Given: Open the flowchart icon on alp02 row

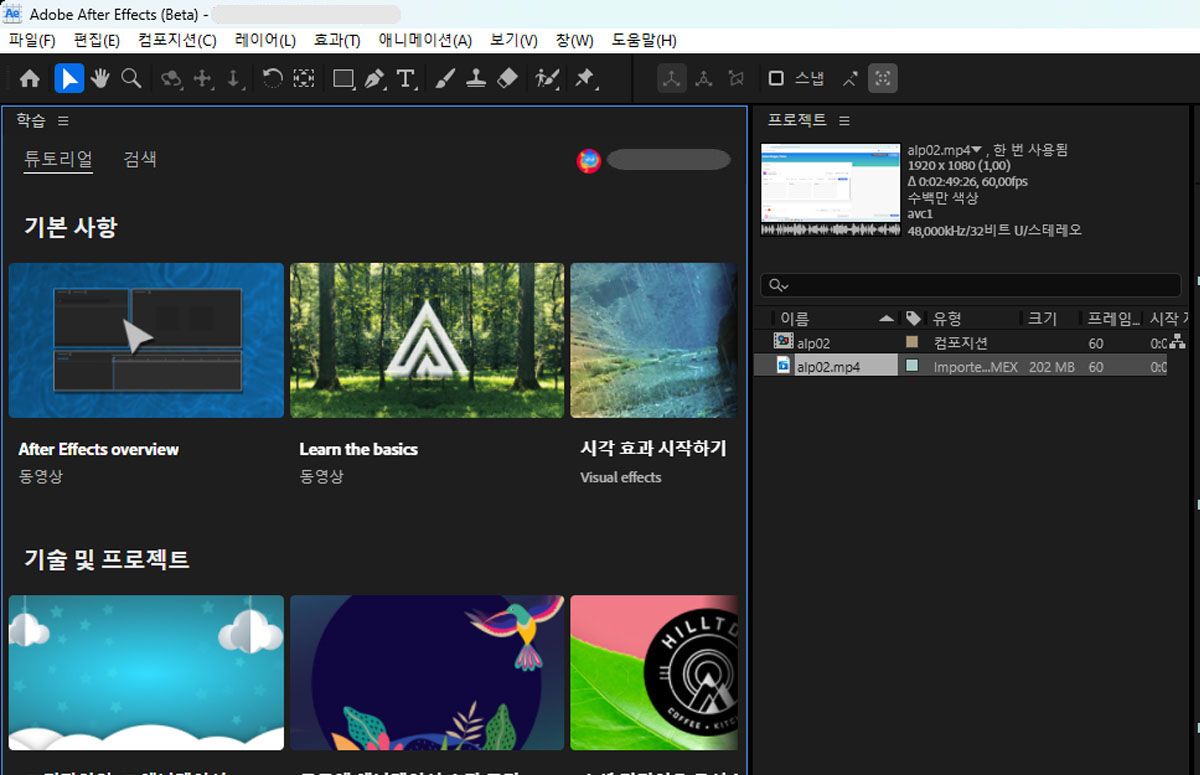Looking at the screenshot, I should 1177,342.
